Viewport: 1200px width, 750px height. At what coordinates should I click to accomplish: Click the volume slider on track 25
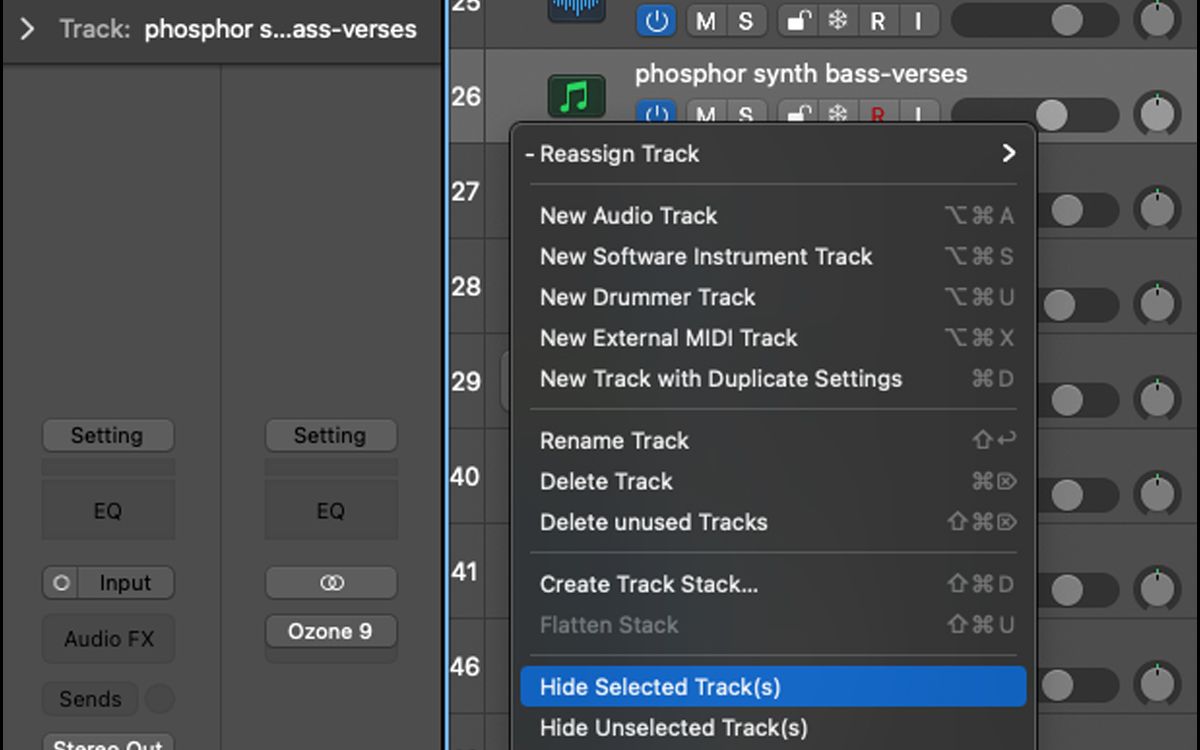click(1034, 19)
